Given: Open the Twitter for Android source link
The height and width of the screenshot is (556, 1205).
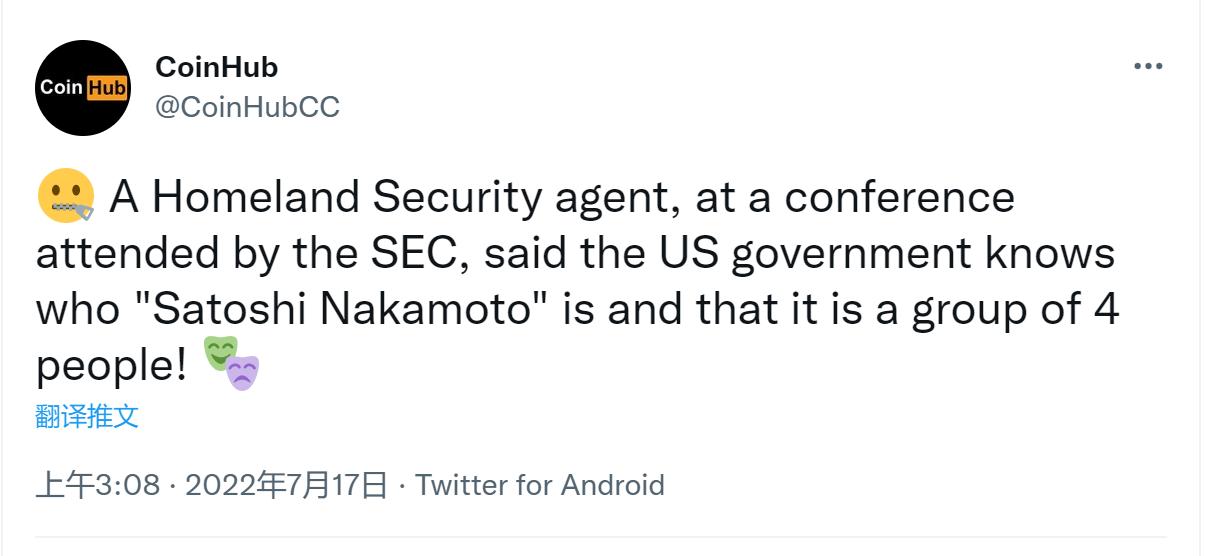Looking at the screenshot, I should coord(540,485).
